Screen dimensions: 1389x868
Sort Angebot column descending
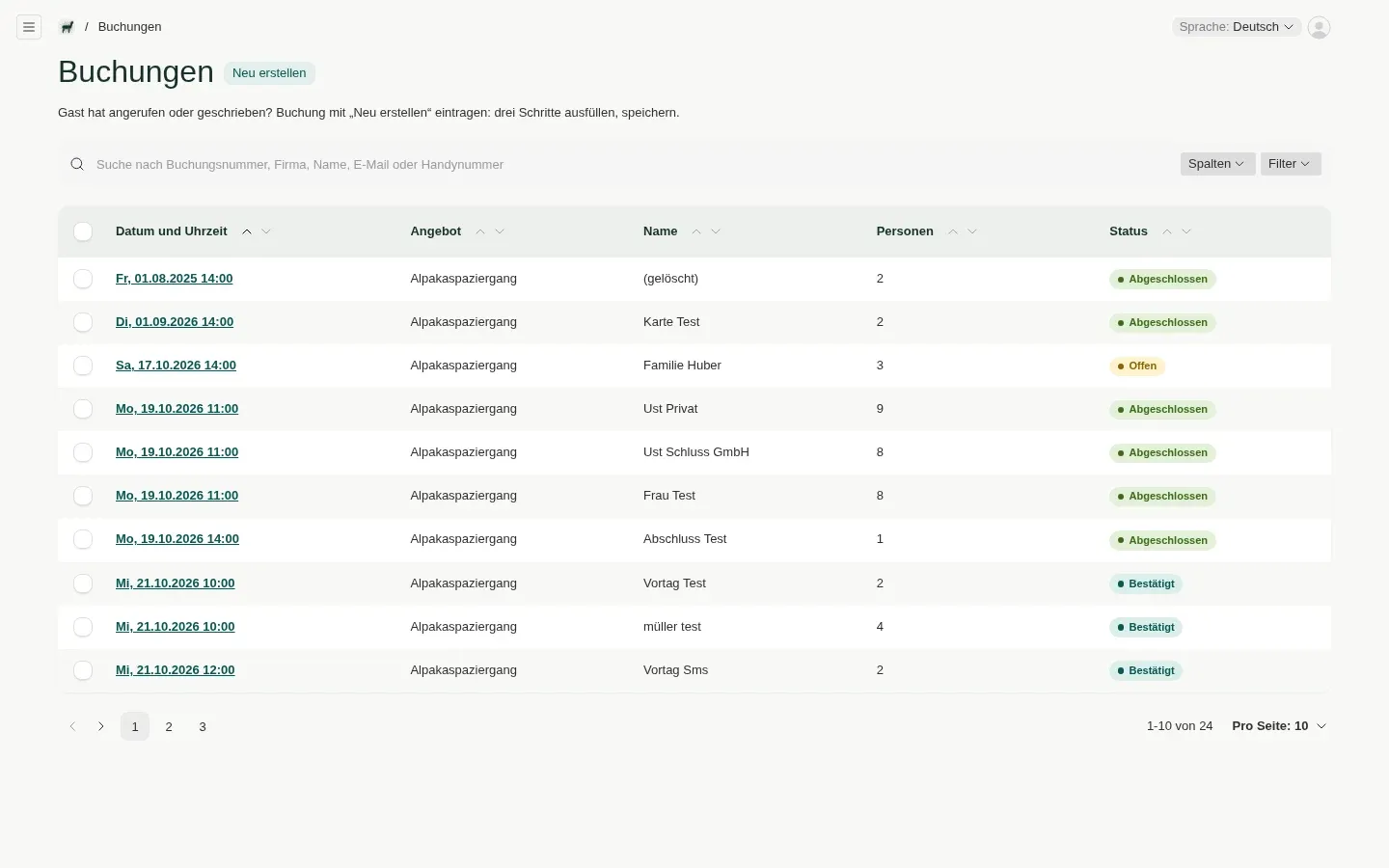pos(500,231)
